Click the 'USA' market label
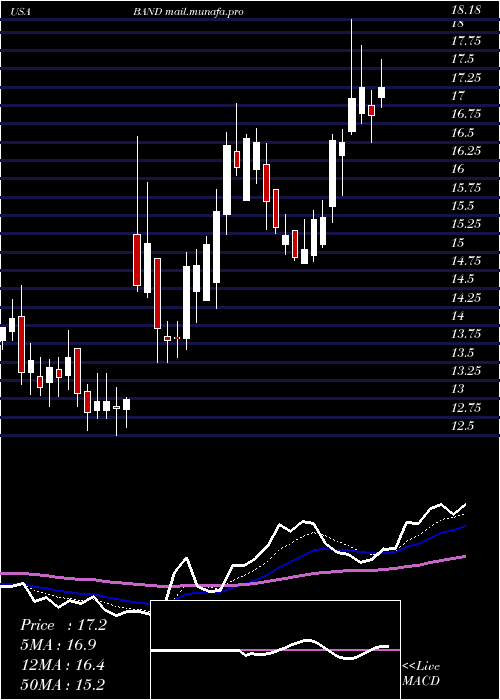 [20, 12]
